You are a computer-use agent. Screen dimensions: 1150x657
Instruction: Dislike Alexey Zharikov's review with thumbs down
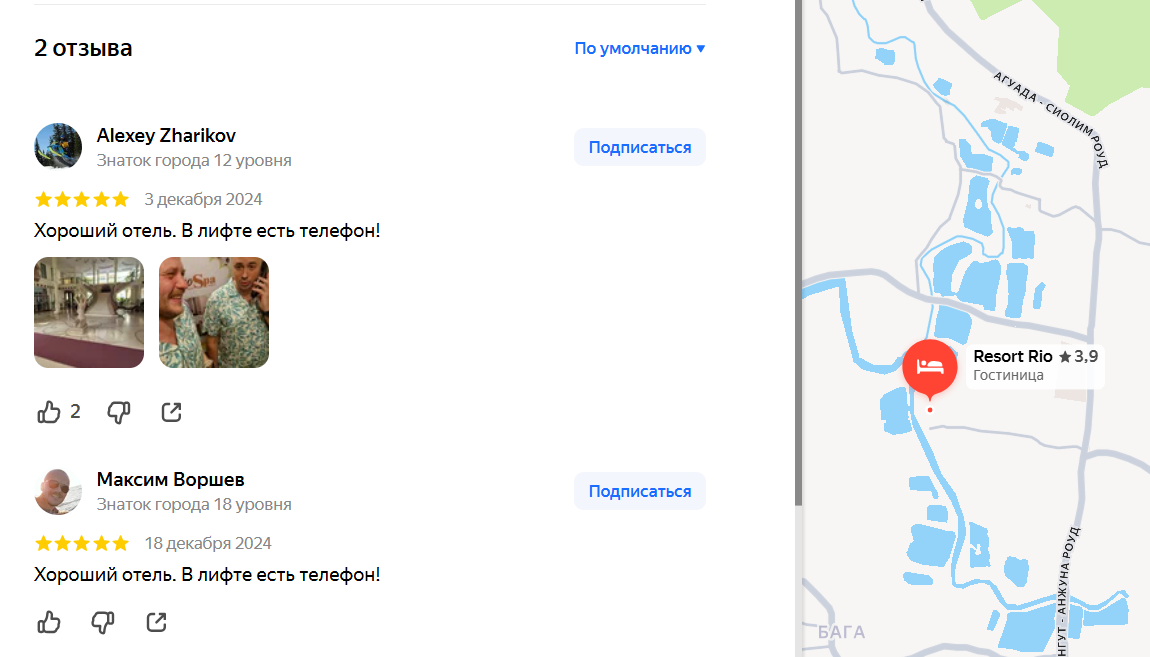click(x=119, y=412)
